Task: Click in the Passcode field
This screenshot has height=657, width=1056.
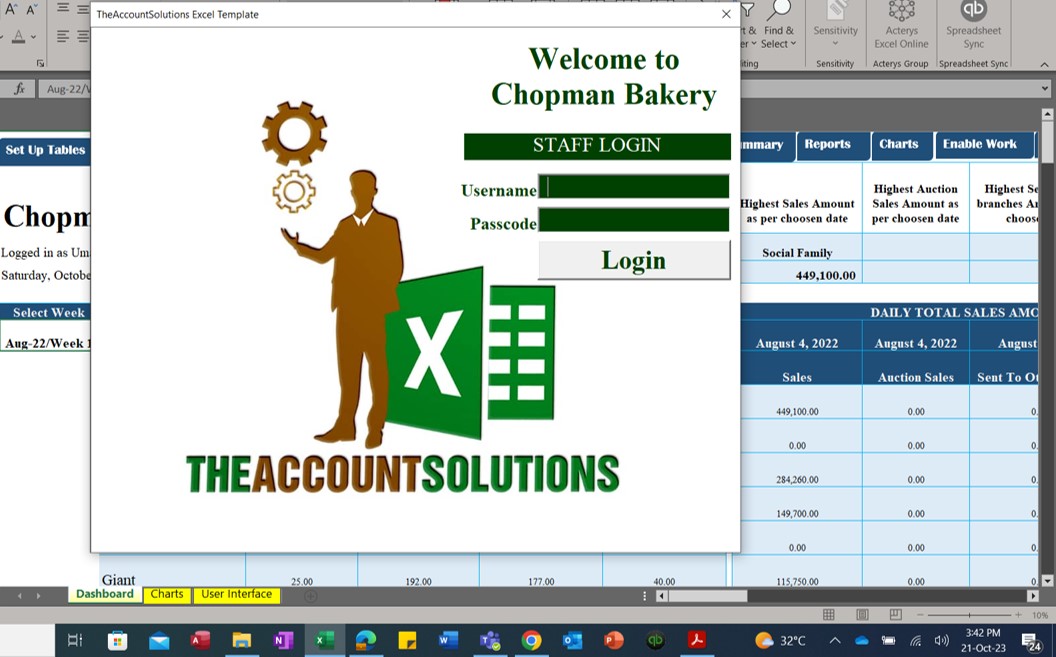Action: tap(633, 219)
